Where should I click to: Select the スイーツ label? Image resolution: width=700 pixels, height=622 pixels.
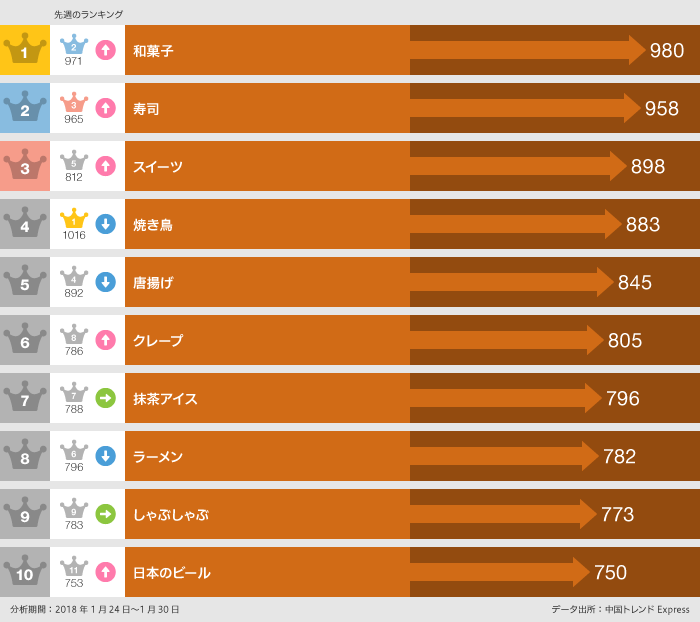pyautogui.click(x=158, y=167)
